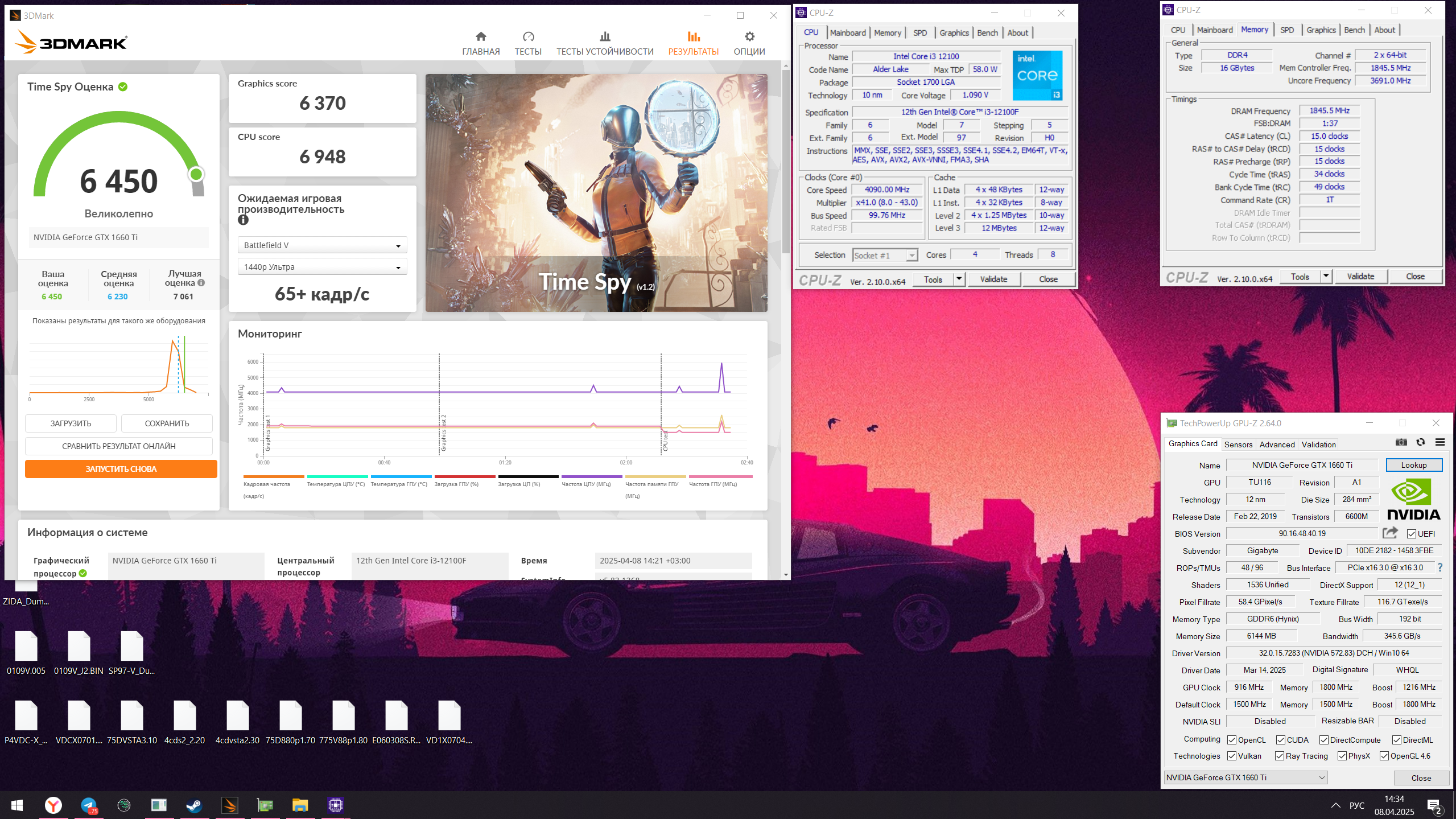Open the Главная home icon in 3DMark

point(481,36)
